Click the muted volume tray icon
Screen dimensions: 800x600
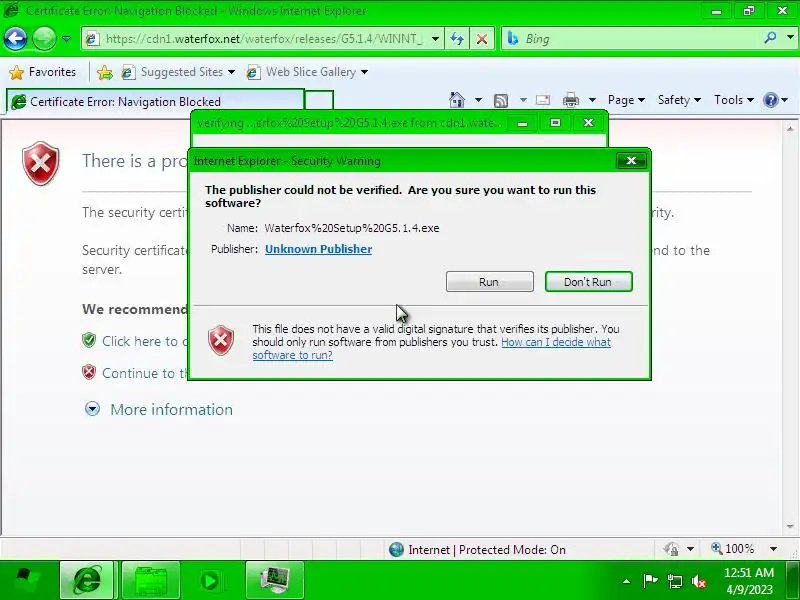click(x=699, y=581)
